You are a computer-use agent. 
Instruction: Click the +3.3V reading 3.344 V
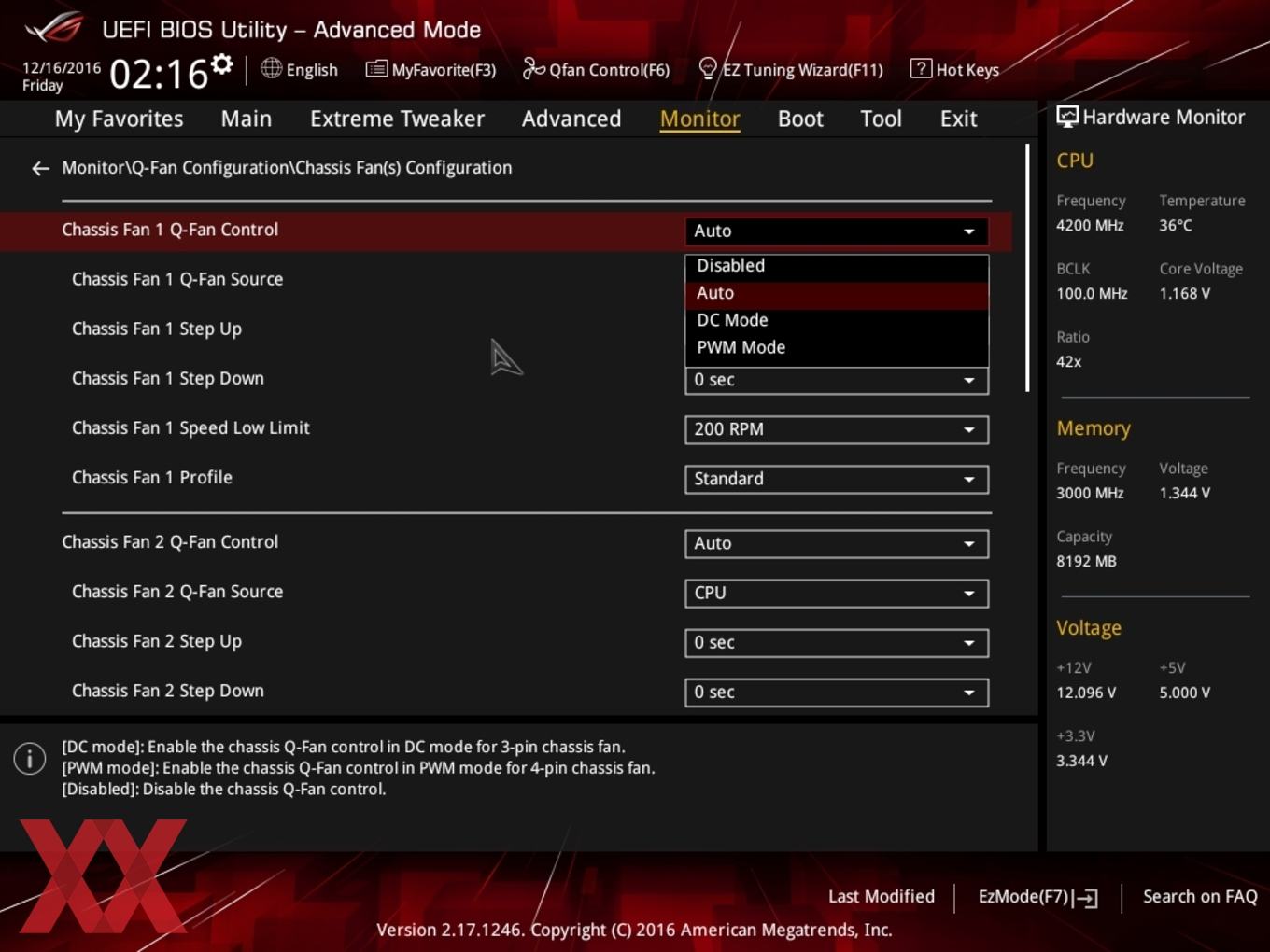1081,761
